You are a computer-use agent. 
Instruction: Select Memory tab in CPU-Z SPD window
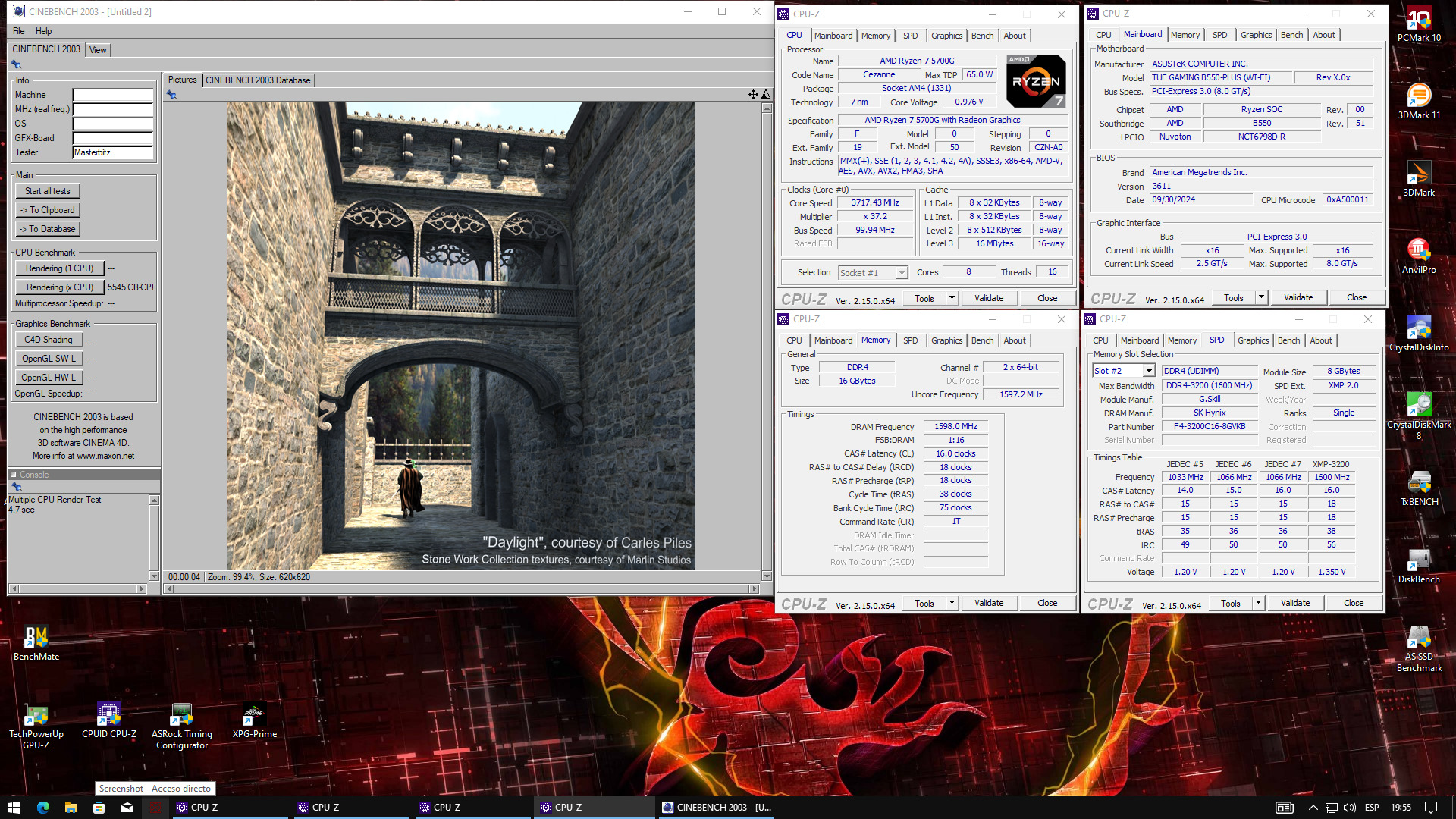1182,340
